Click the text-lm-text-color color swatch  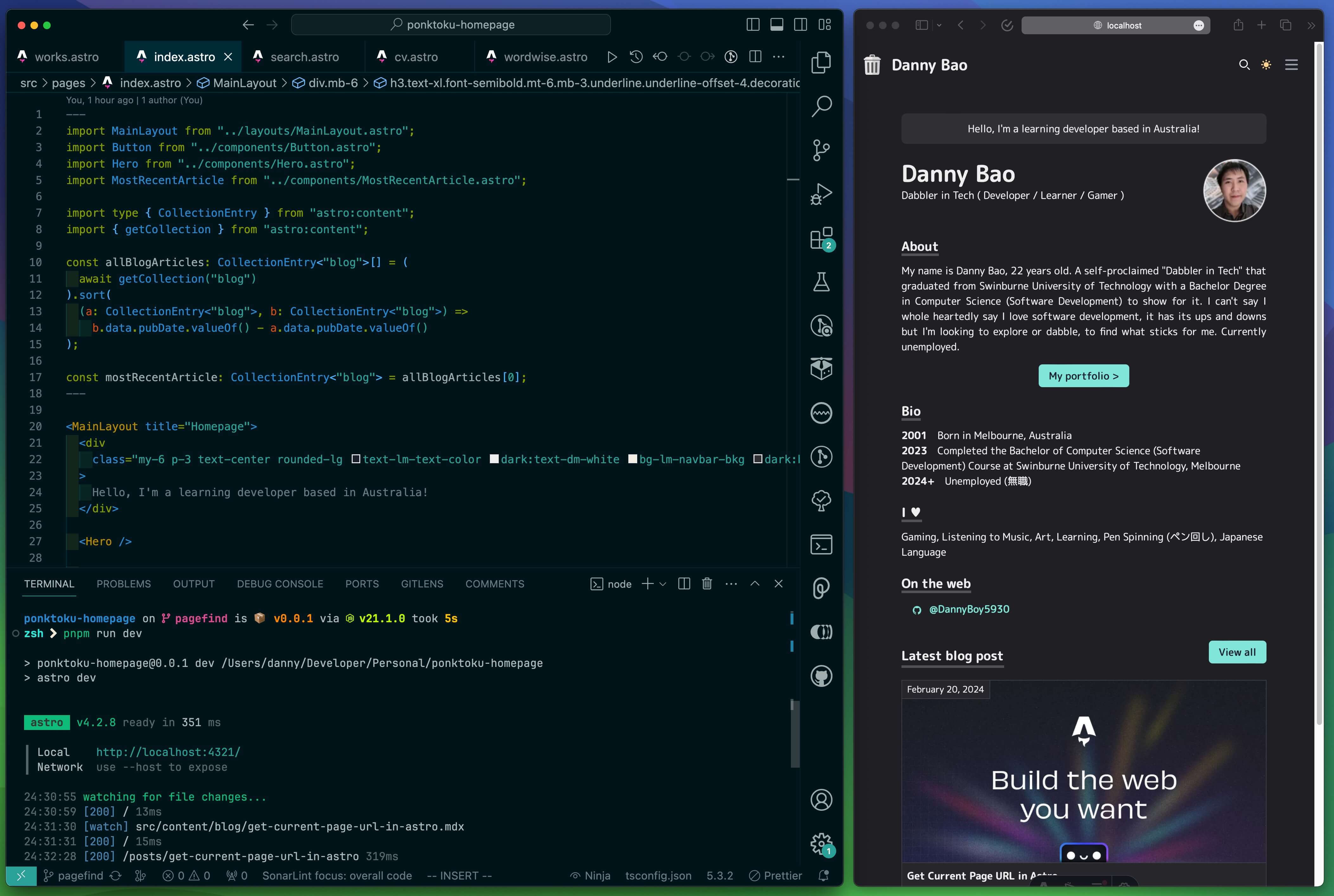356,459
